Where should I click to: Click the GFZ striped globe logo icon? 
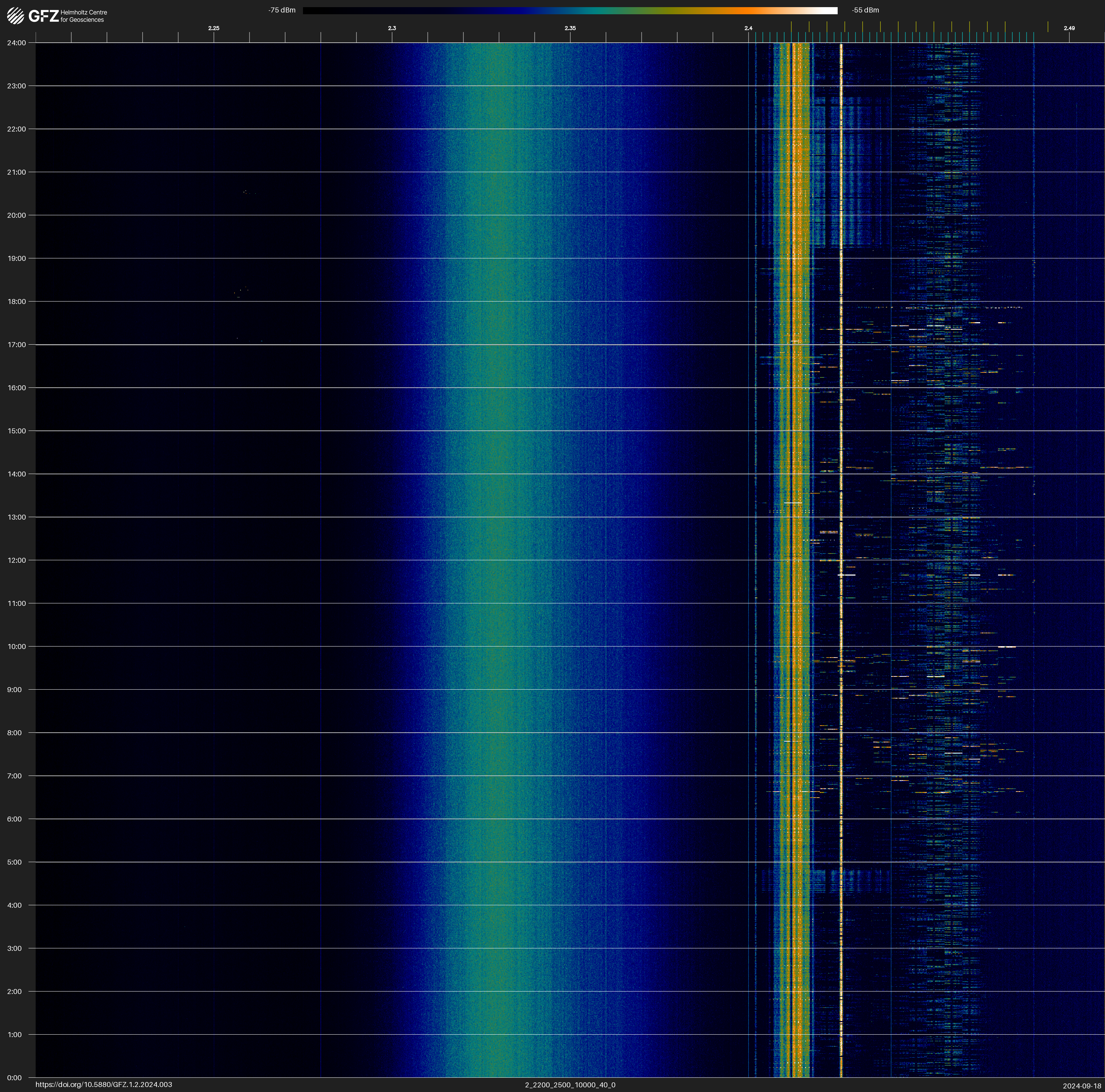point(15,16)
